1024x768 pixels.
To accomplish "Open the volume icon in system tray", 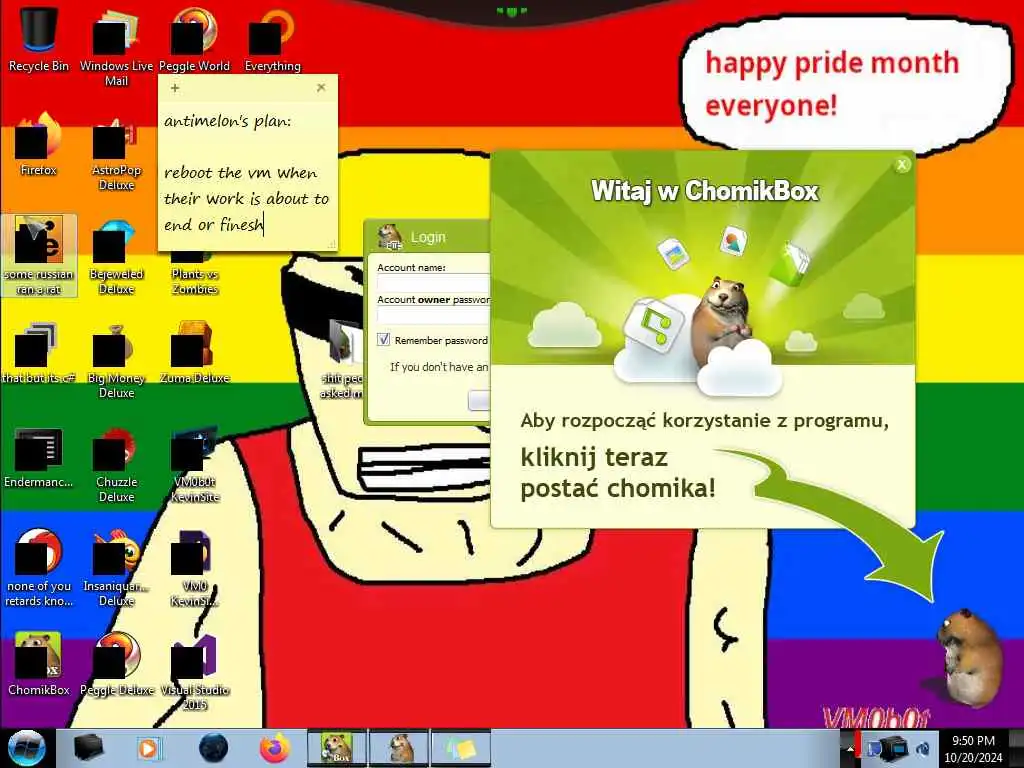I will click(x=923, y=748).
